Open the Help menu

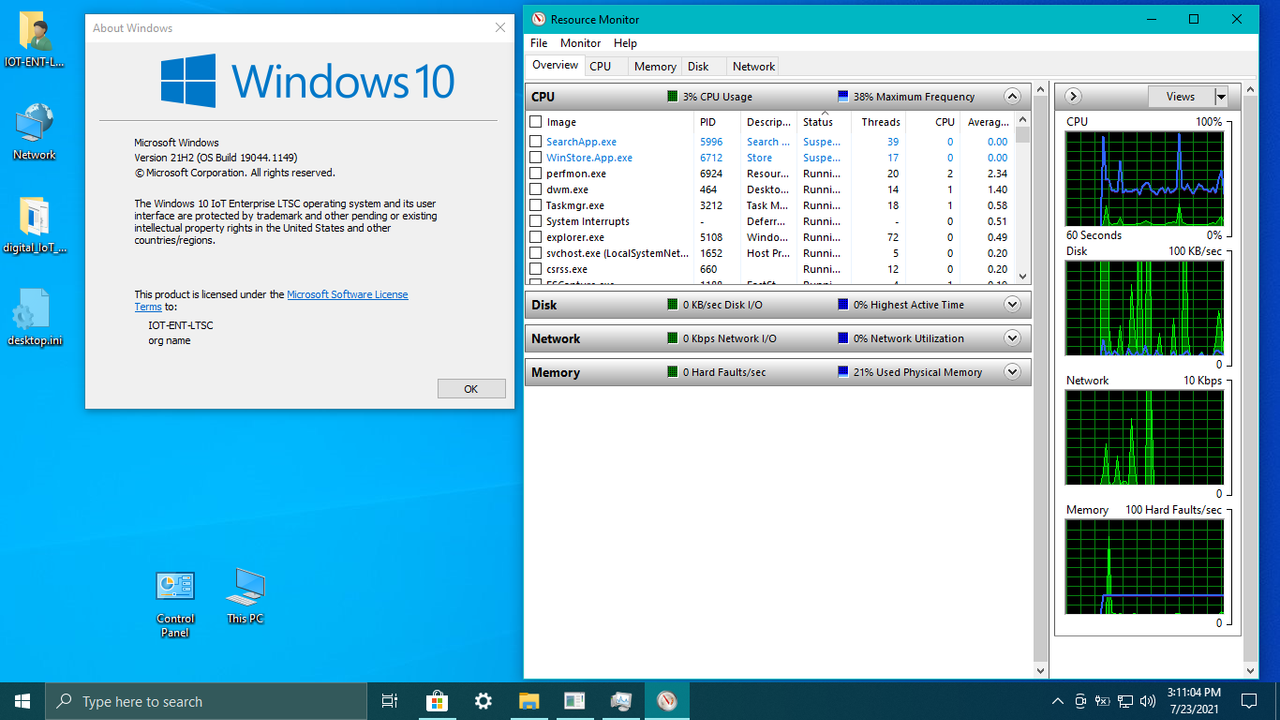625,43
